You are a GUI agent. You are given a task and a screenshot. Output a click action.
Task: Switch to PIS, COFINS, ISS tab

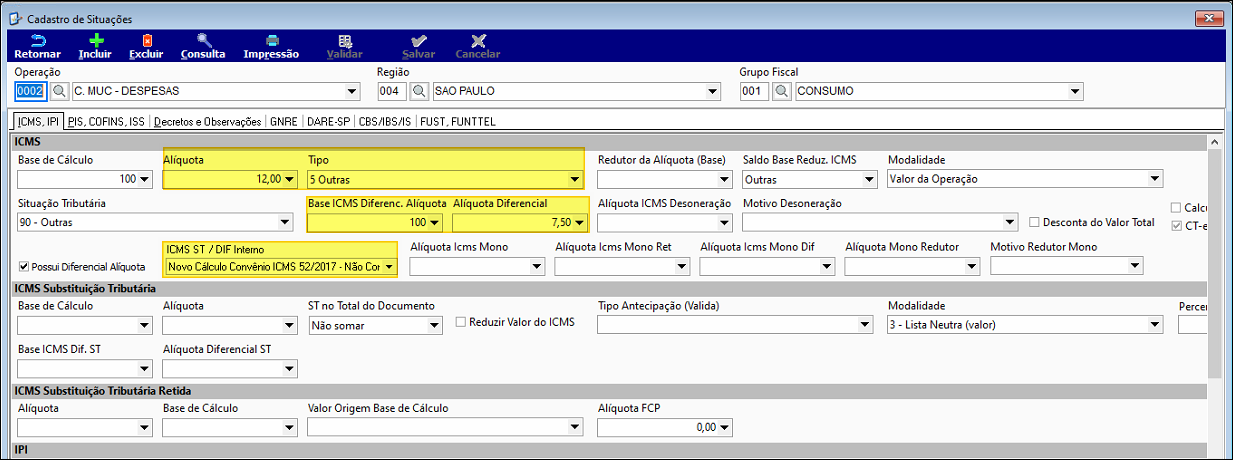[x=107, y=121]
